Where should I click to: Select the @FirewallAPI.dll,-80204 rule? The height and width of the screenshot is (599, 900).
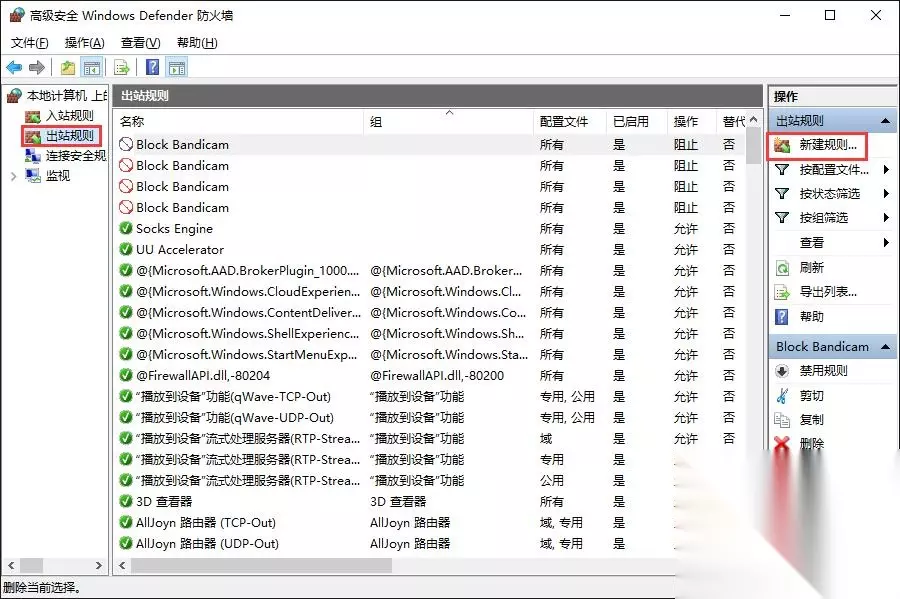point(430,376)
